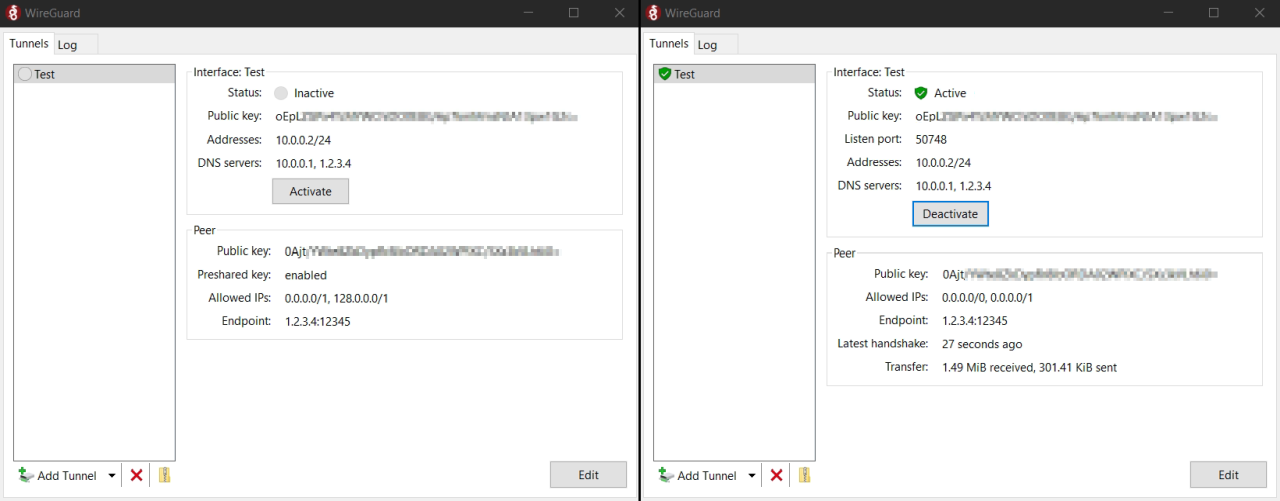The width and height of the screenshot is (1280, 501).
Task: Click Listen port value 50748
Action: click(x=931, y=140)
